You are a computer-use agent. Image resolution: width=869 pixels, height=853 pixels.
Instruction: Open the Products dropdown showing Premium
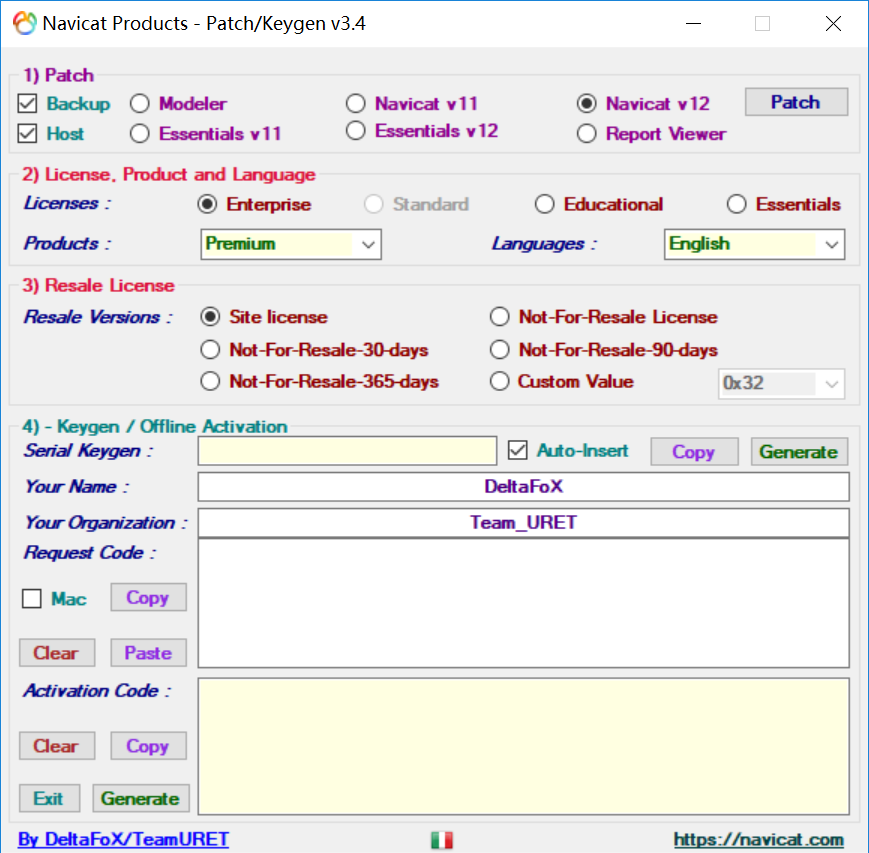291,244
